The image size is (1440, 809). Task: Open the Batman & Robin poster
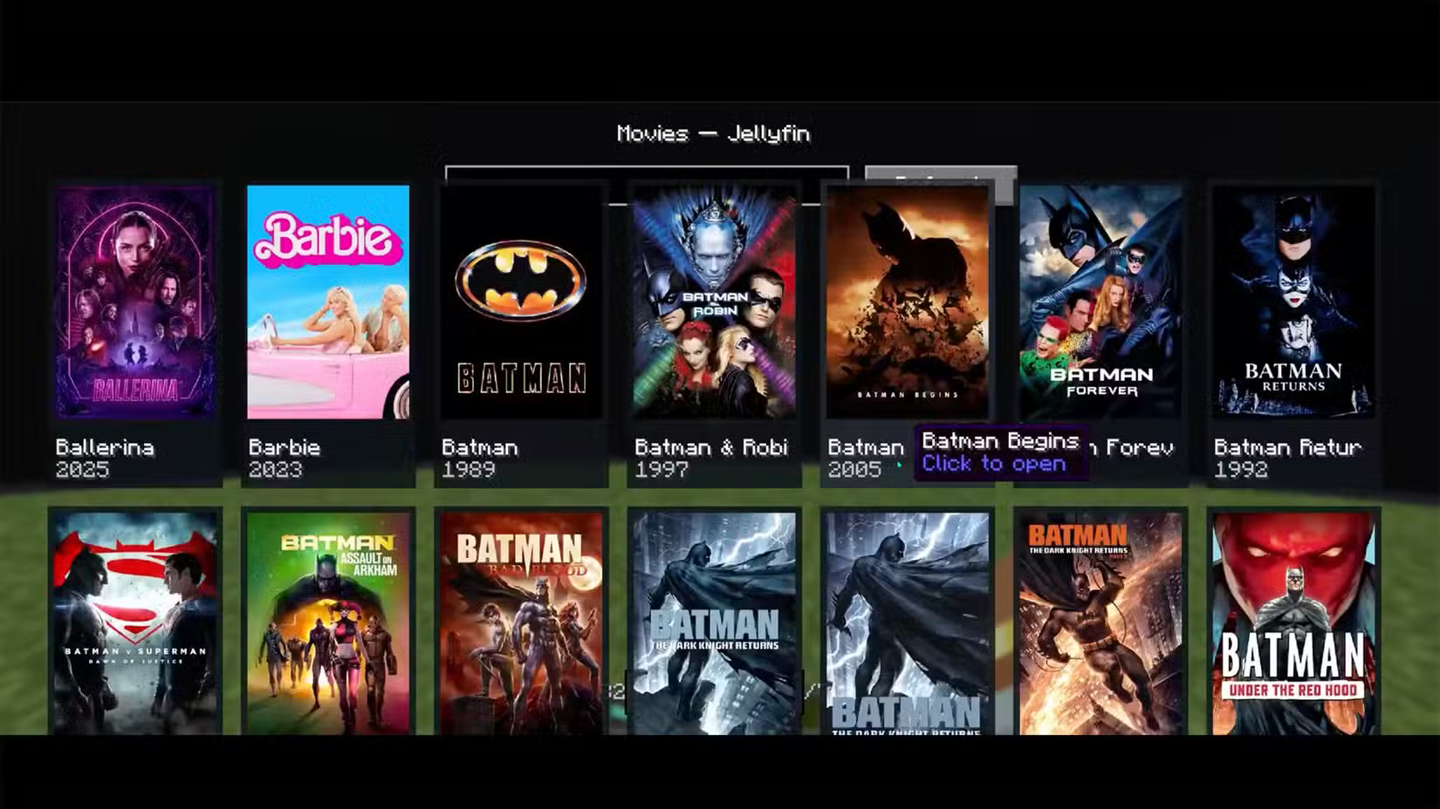pyautogui.click(x=714, y=302)
